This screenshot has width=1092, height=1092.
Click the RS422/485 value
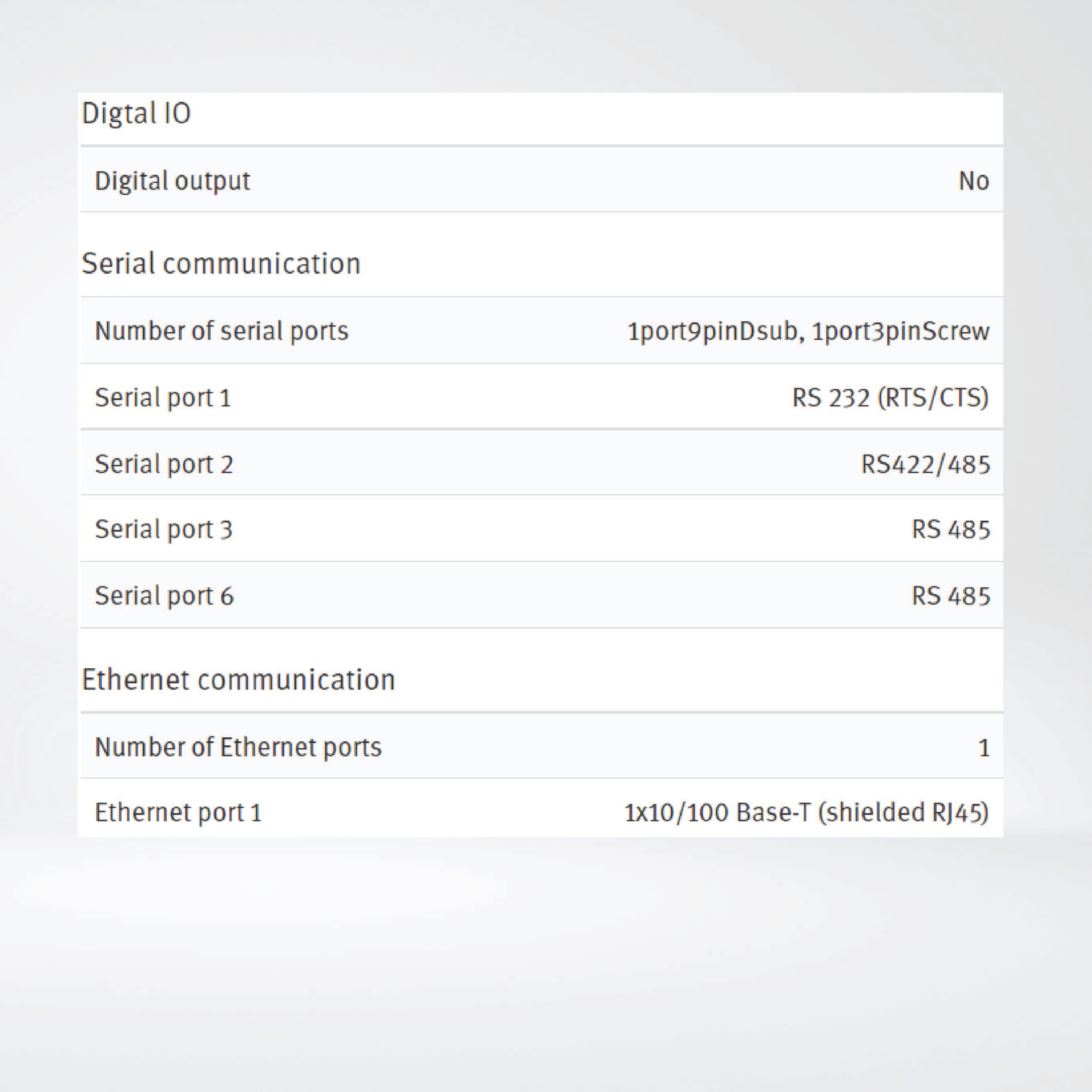pyautogui.click(x=925, y=465)
